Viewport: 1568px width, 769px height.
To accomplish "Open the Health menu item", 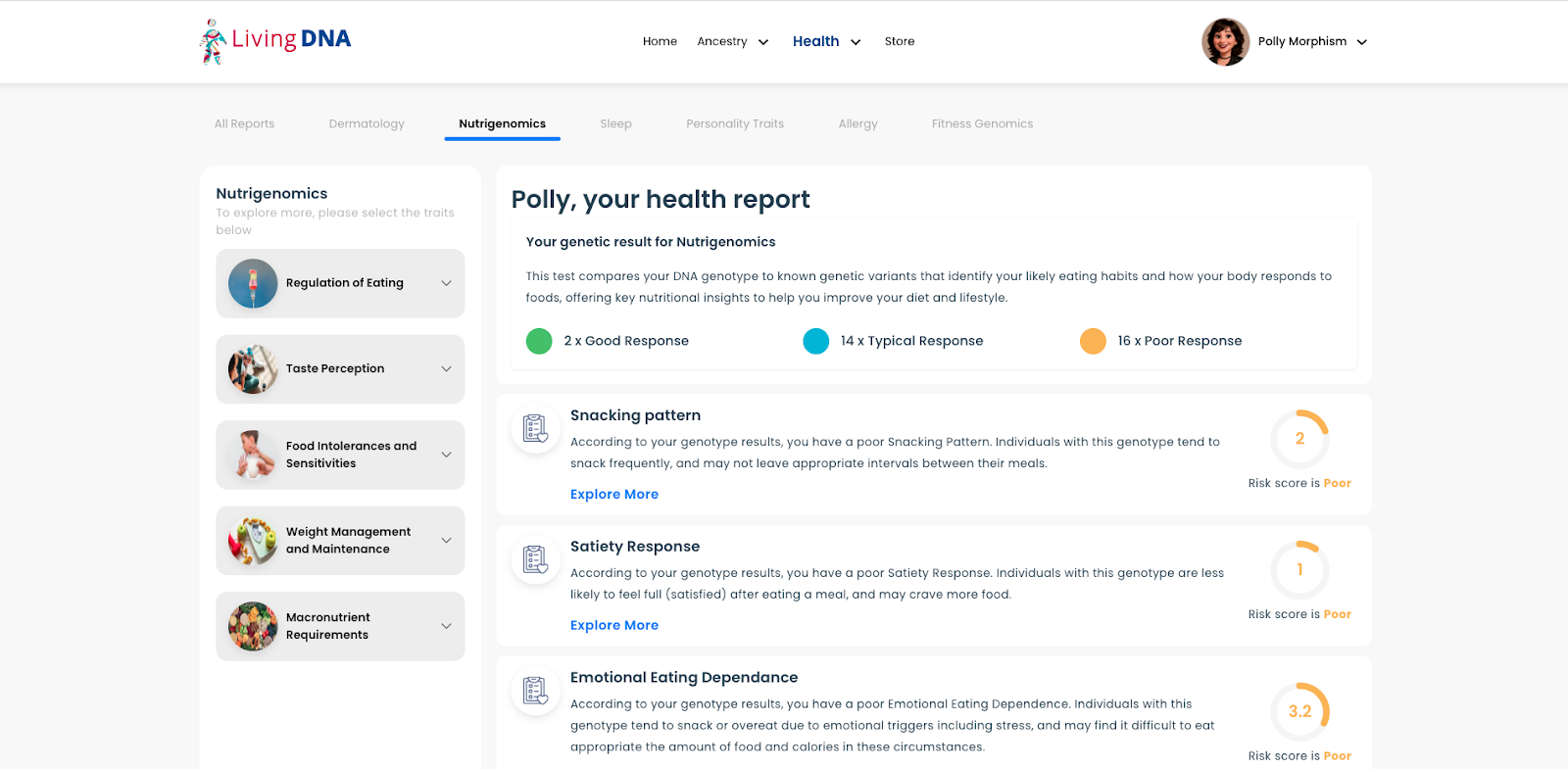I will point(815,41).
